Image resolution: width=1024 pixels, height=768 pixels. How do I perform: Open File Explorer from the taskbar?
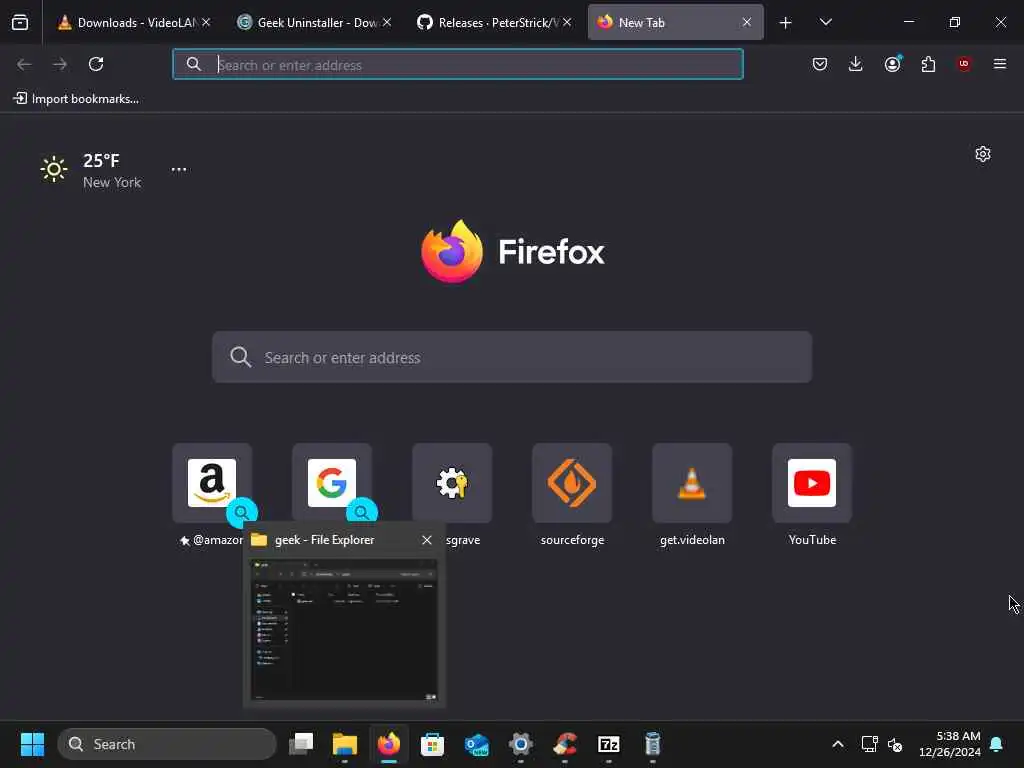[345, 744]
